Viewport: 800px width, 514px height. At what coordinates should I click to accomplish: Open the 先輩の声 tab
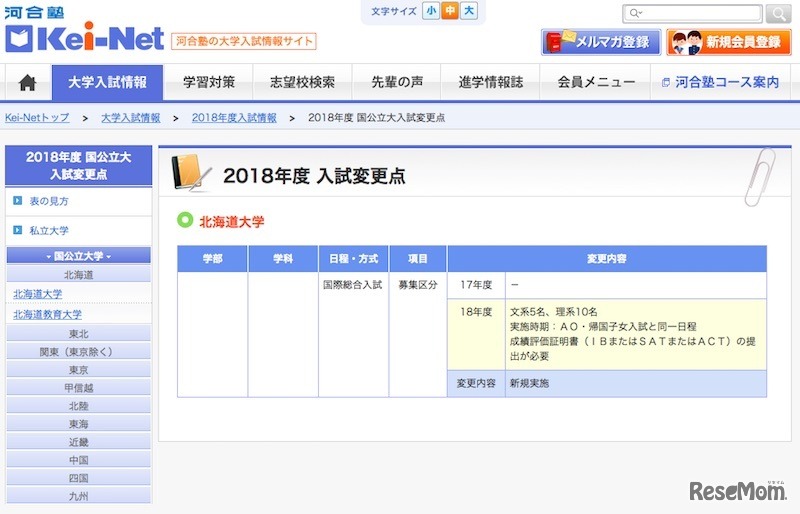[x=397, y=82]
